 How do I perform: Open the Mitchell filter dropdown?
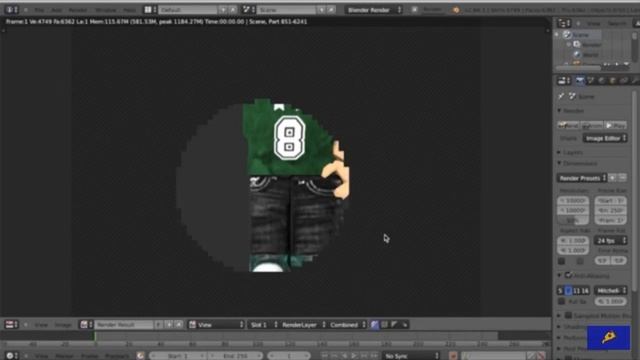[611, 291]
